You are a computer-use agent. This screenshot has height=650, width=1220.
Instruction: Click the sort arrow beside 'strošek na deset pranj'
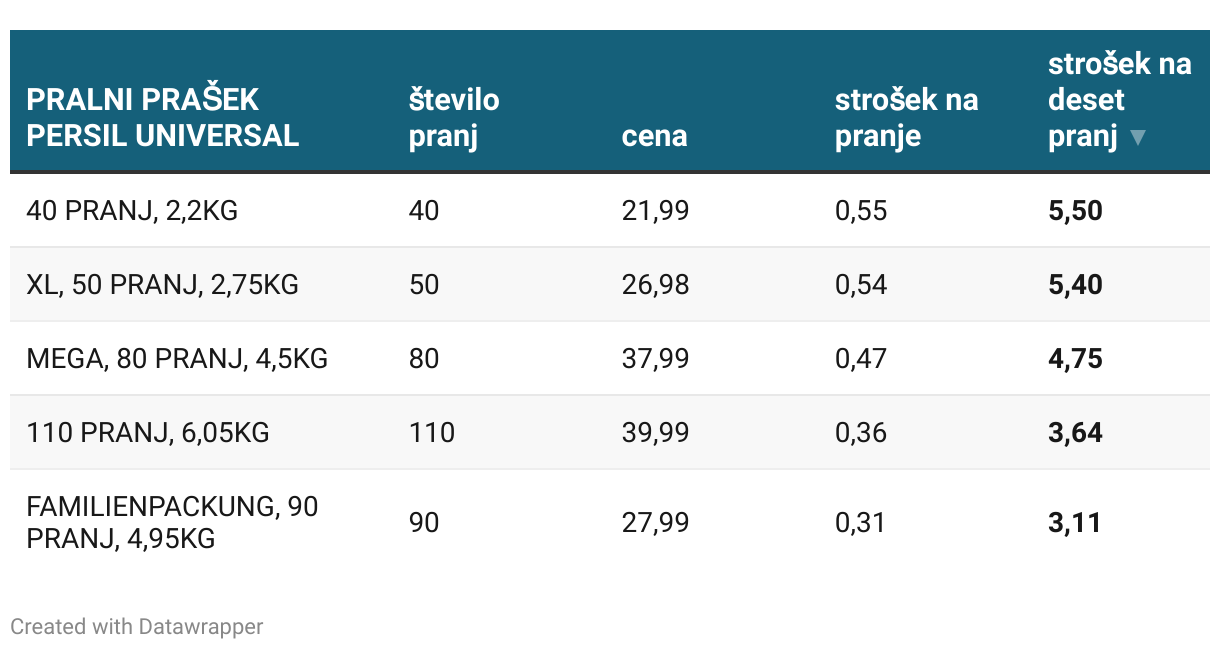(1137, 138)
